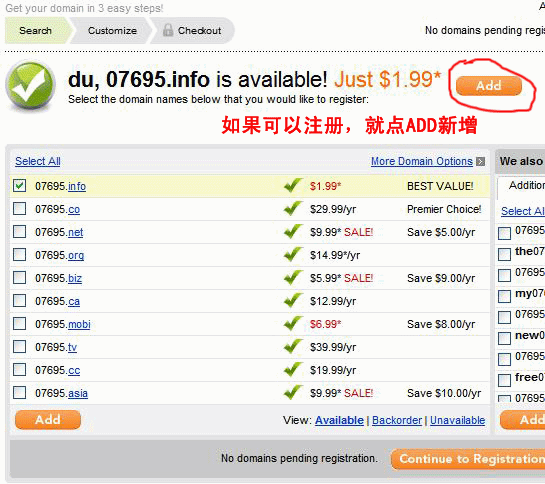Tick the 07695.cc domain checkbox
This screenshot has width=545, height=484.
tap(19, 369)
